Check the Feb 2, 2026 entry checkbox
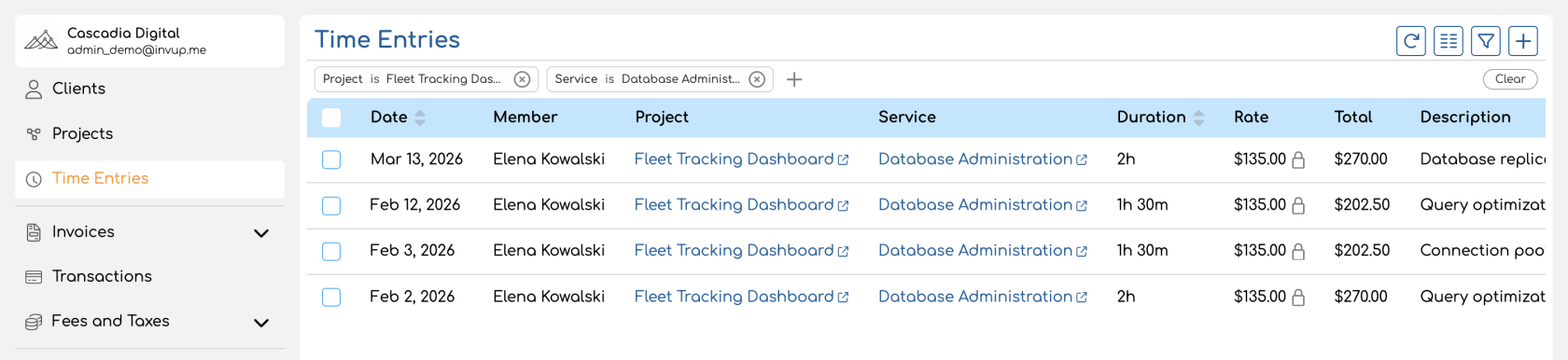 coord(331,297)
